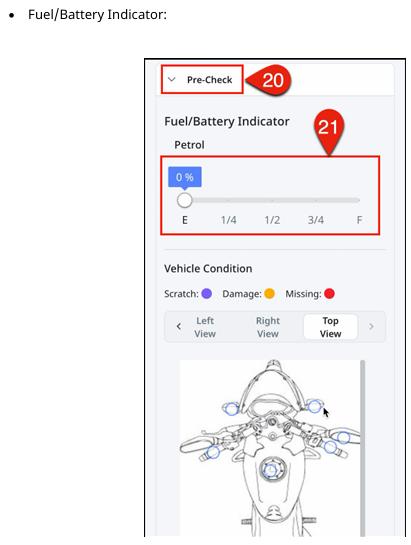
Task: Click the motorcycle diagram vertical scrollbar
Action: (x=363, y=448)
